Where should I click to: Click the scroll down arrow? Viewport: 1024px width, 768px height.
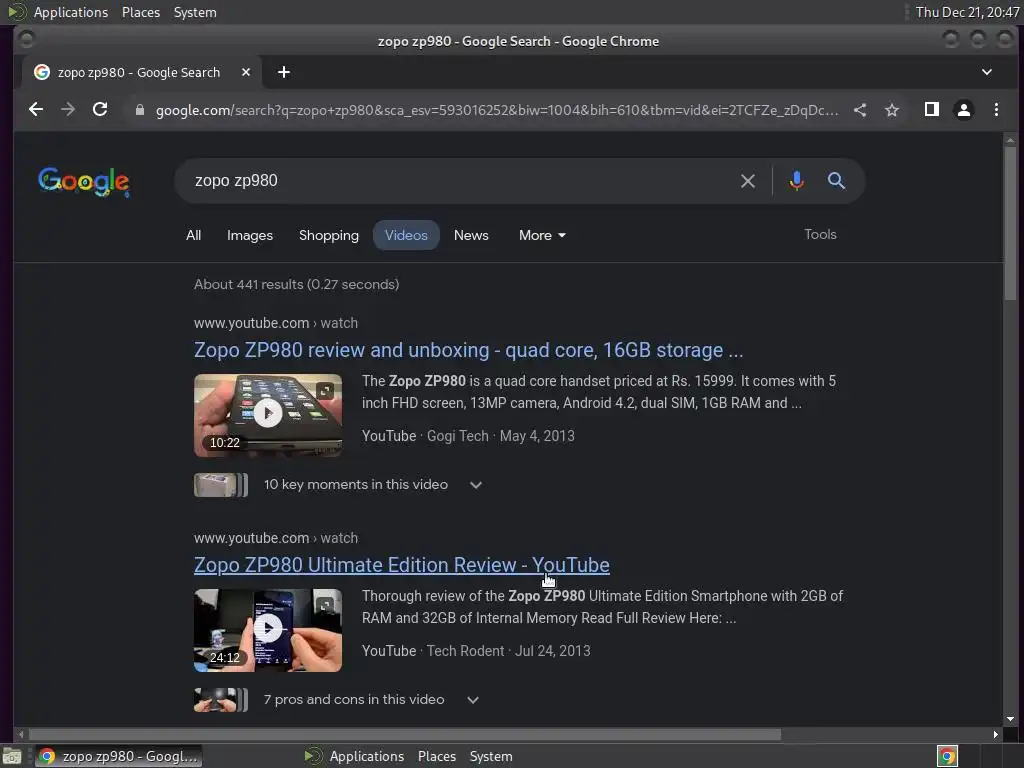[x=1010, y=719]
